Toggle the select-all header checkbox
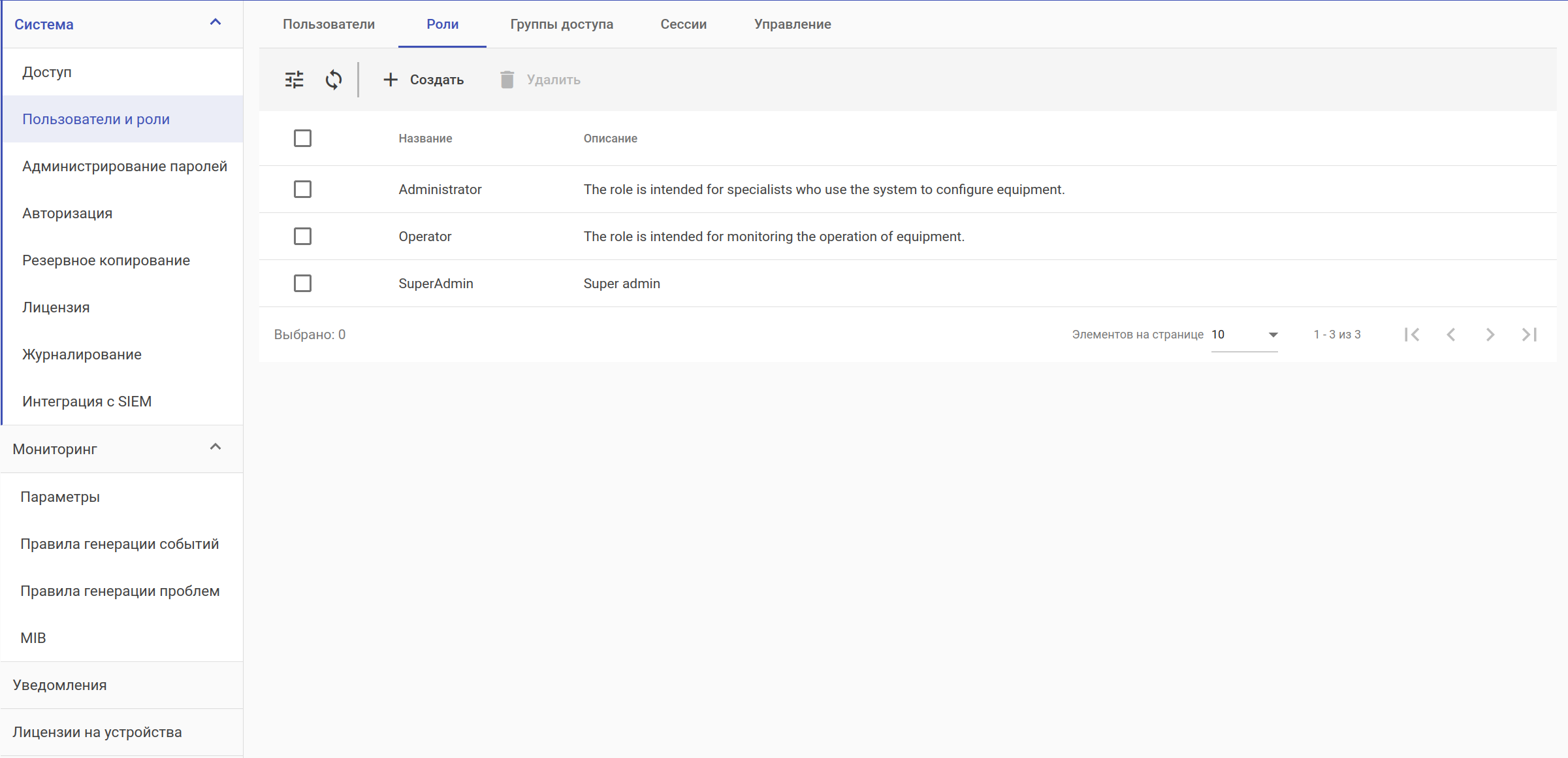Screen dimensions: 1568x758 (x=302, y=139)
